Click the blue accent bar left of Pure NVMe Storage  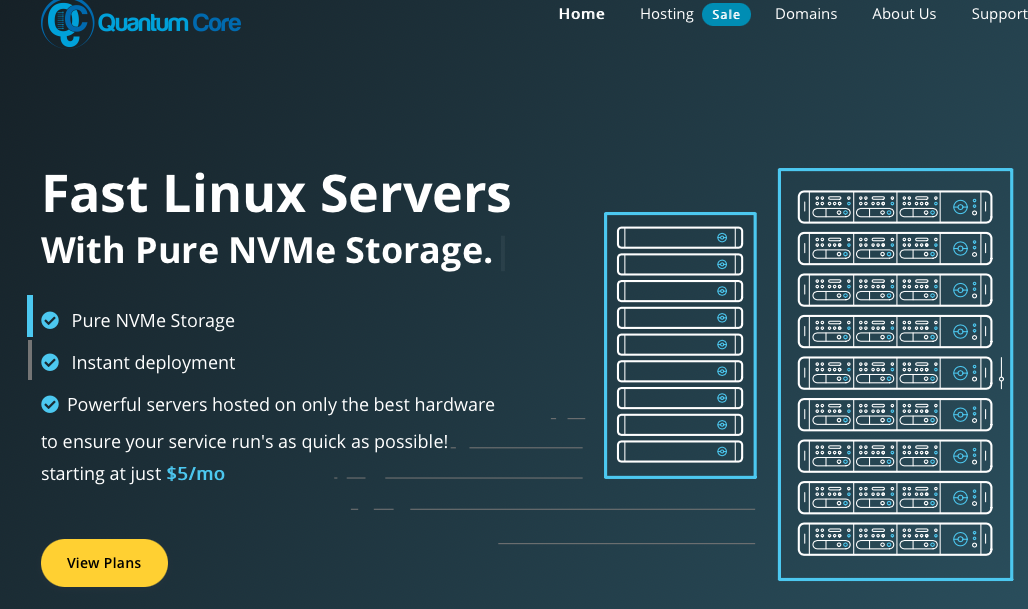(30, 316)
